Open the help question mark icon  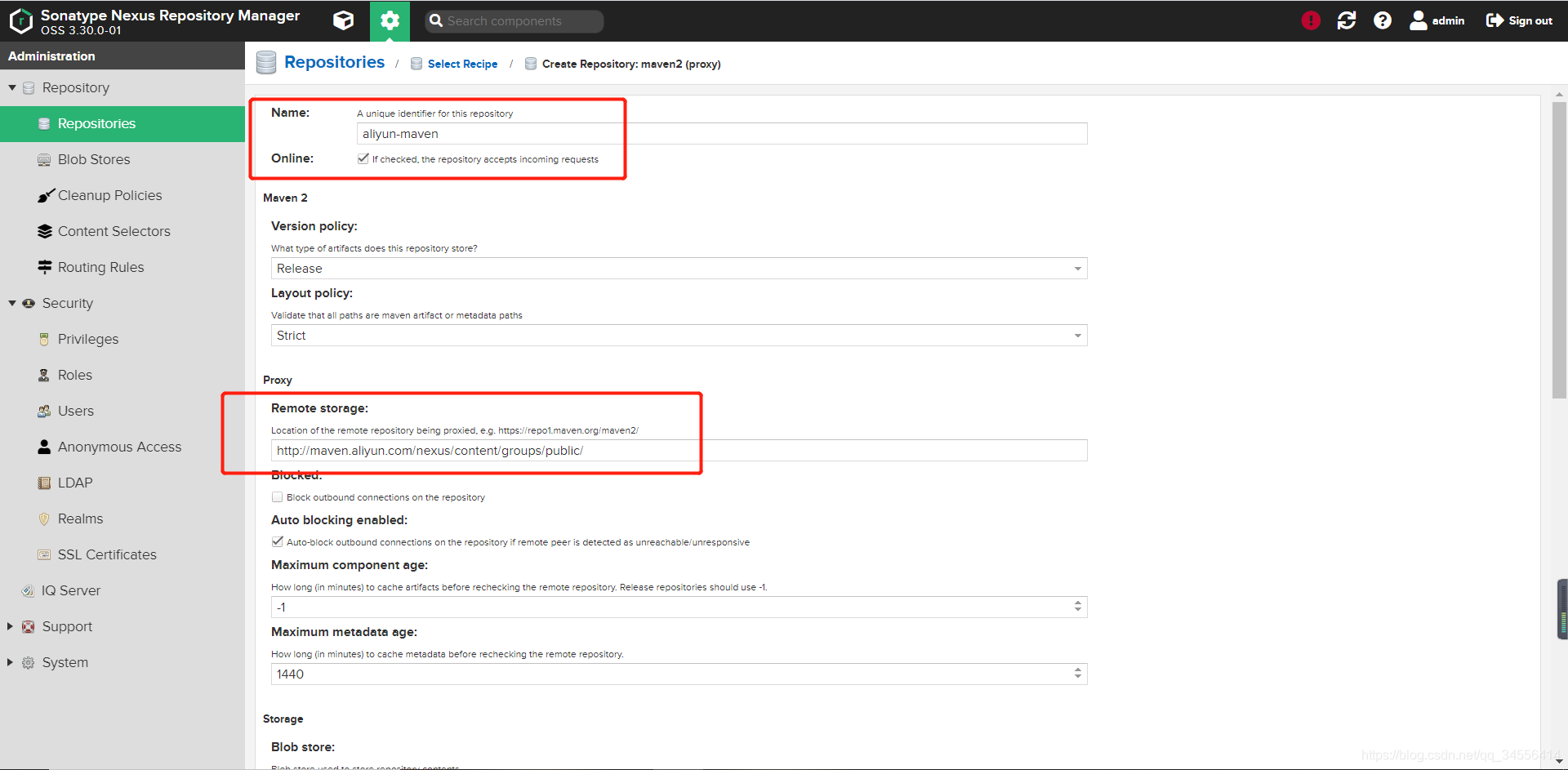coord(1383,20)
